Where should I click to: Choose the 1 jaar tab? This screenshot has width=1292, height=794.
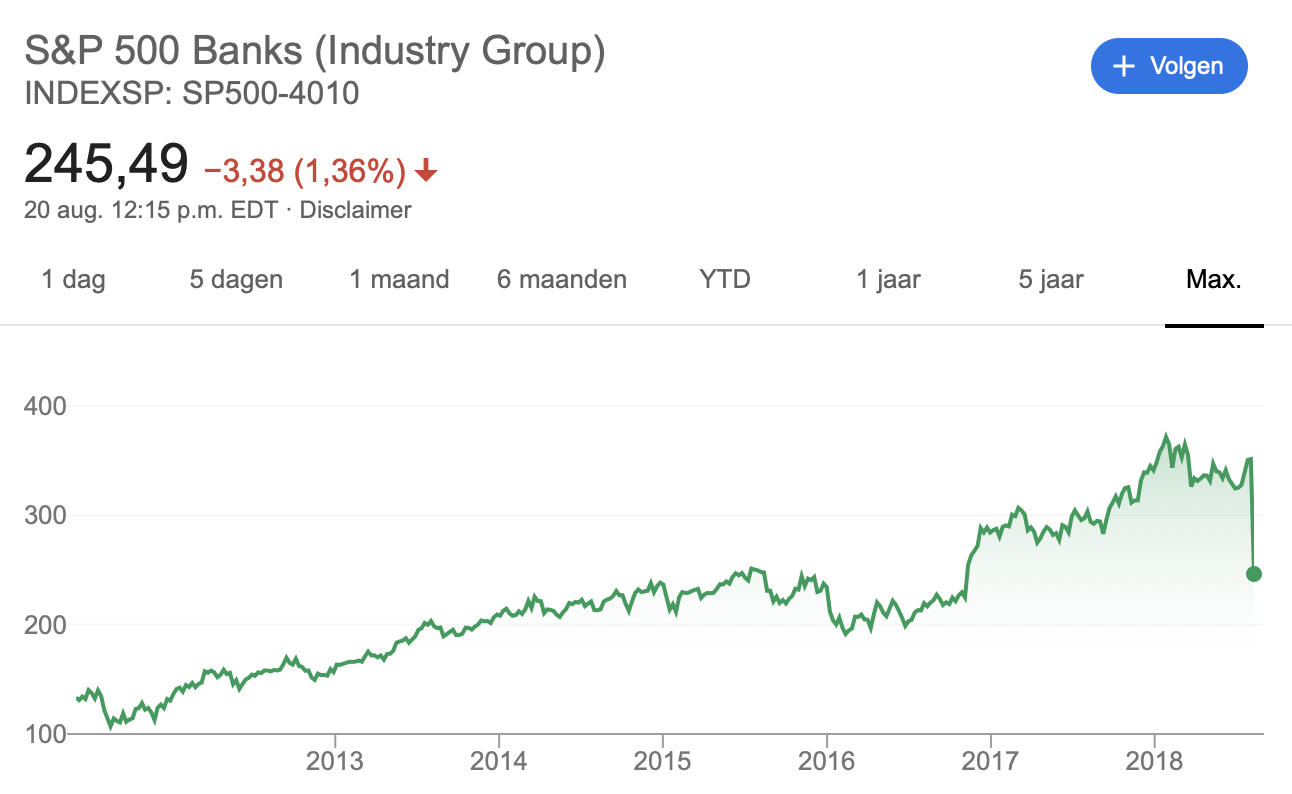[x=888, y=279]
